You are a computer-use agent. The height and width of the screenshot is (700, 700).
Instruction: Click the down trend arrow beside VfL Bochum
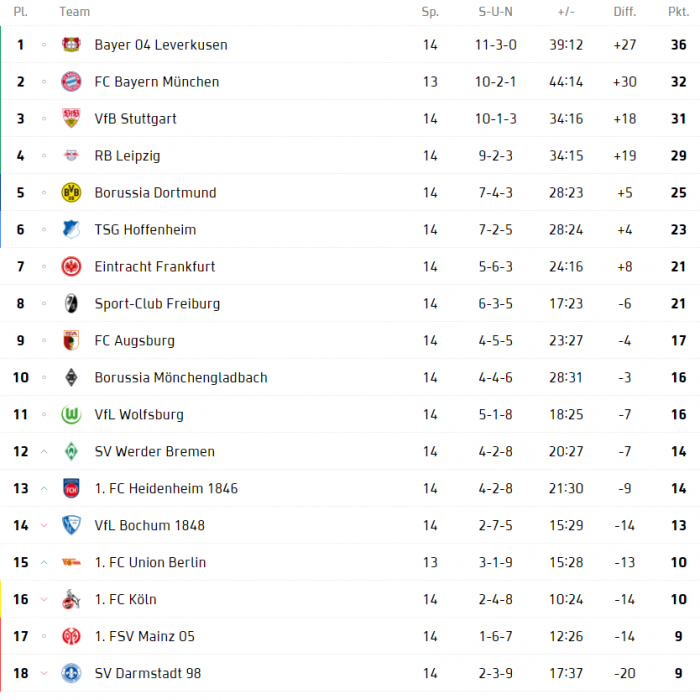[44, 525]
